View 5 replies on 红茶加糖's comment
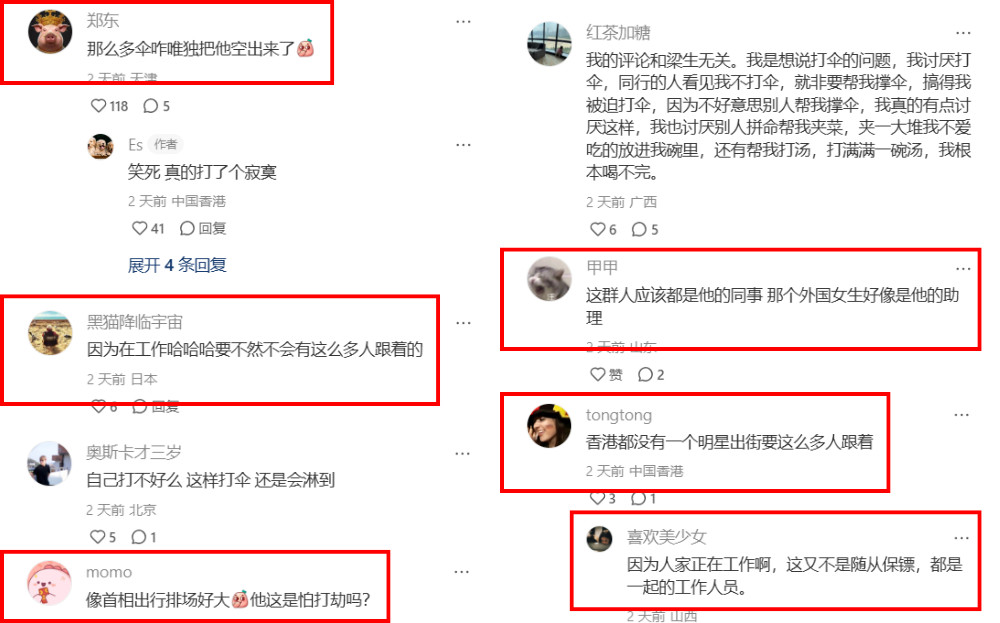Screen dimensions: 1000x623 tap(645, 229)
